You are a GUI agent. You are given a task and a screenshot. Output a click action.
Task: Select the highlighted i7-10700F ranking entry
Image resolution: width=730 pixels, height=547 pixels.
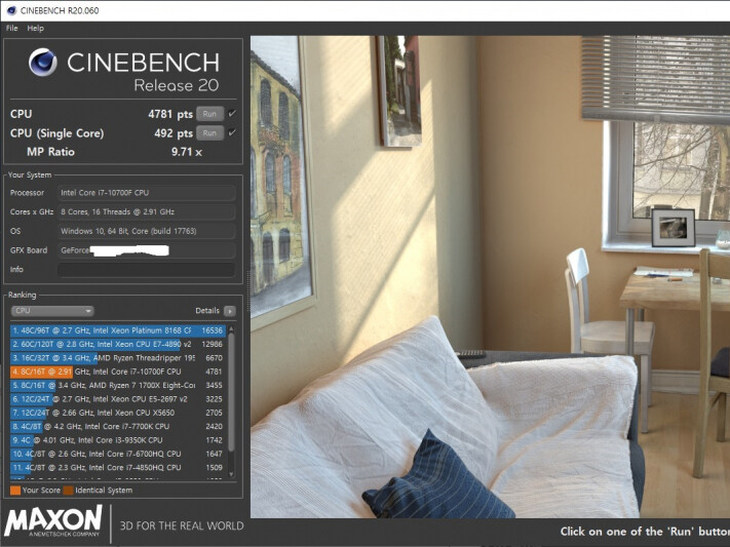click(118, 371)
